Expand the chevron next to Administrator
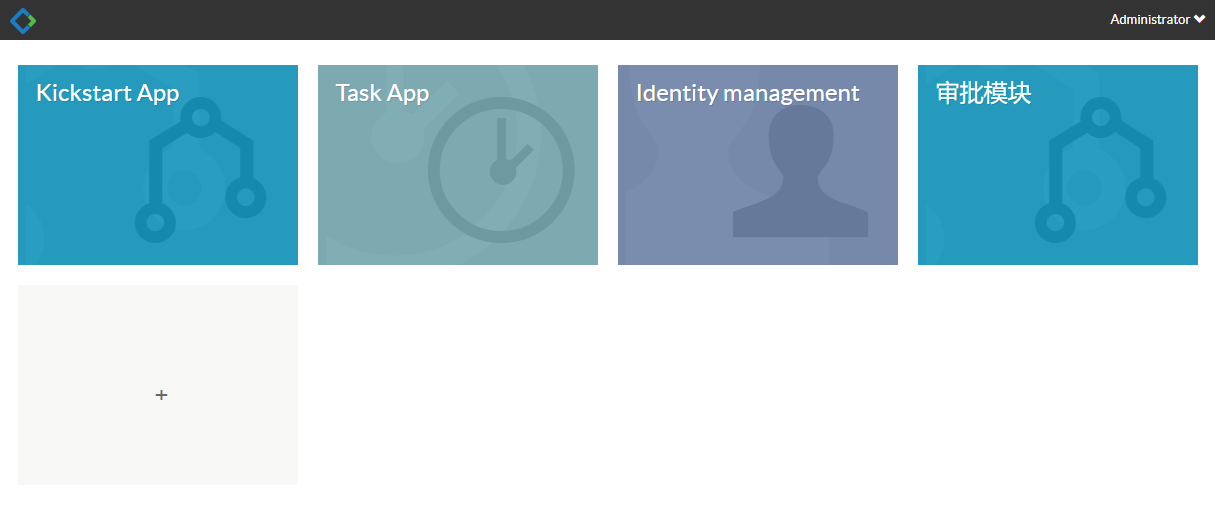The height and width of the screenshot is (506, 1215). click(x=1200, y=19)
